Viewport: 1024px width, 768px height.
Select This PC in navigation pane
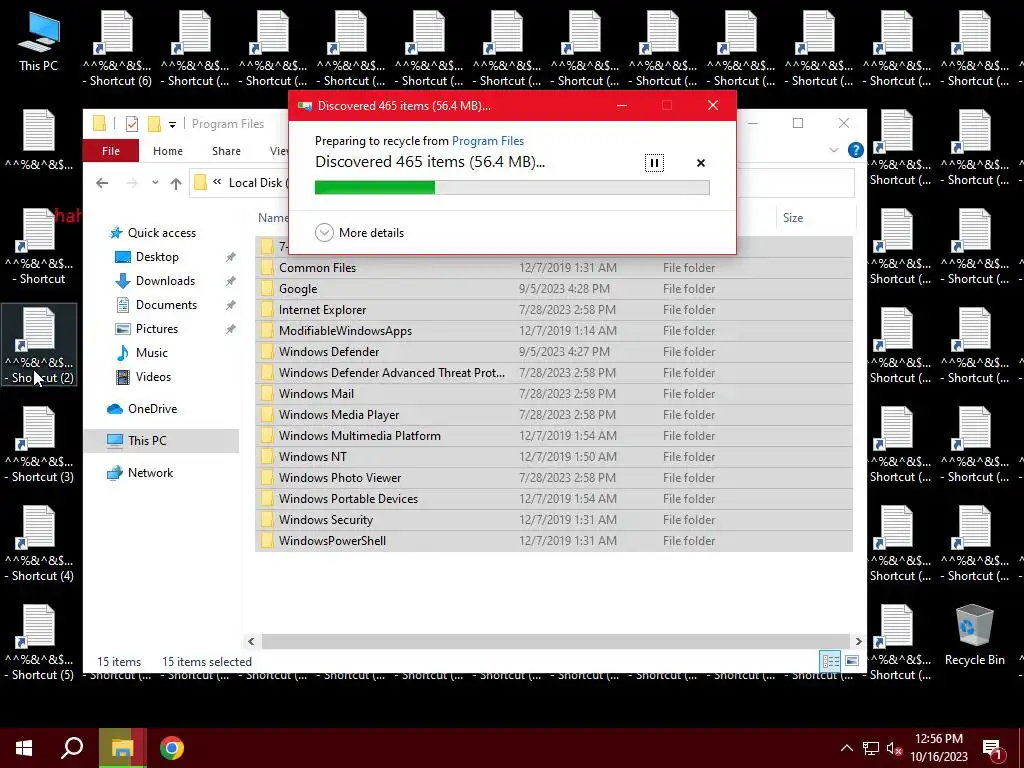161,441
